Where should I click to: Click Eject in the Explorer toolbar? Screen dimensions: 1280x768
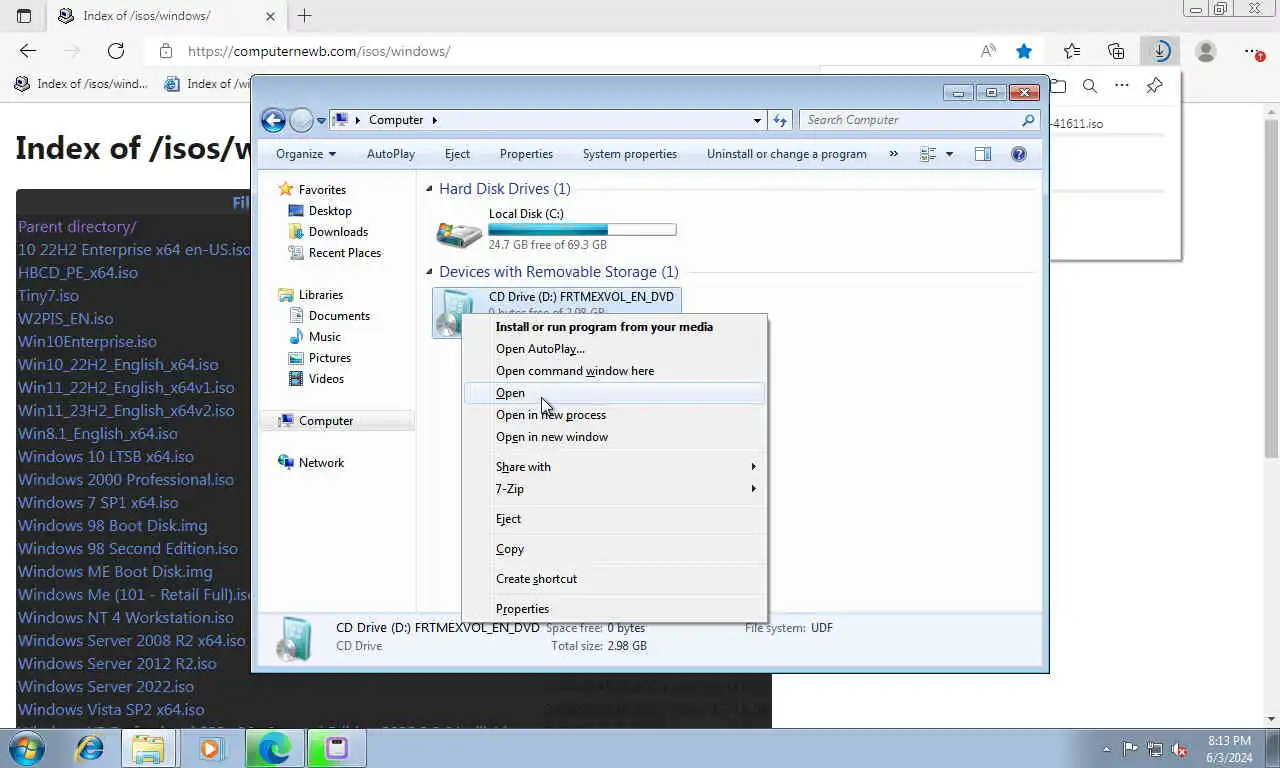click(457, 154)
